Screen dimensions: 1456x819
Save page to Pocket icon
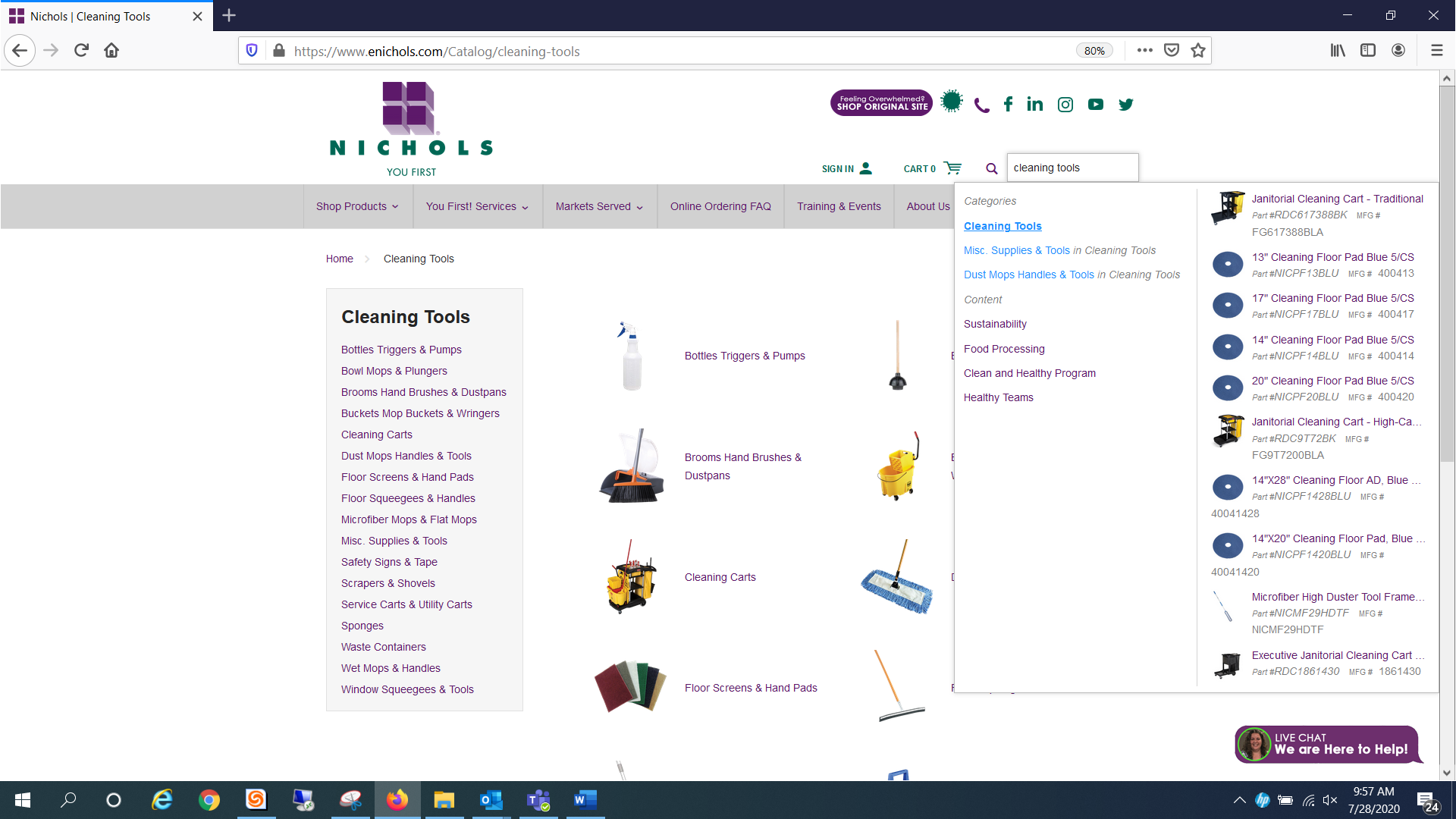(x=1172, y=51)
